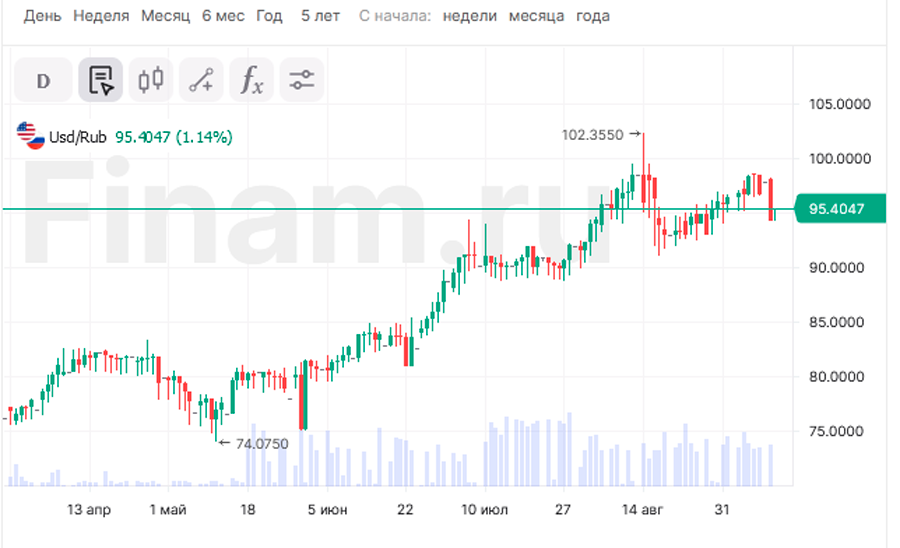
Task: Switch the range to Неделя
Action: tap(101, 16)
